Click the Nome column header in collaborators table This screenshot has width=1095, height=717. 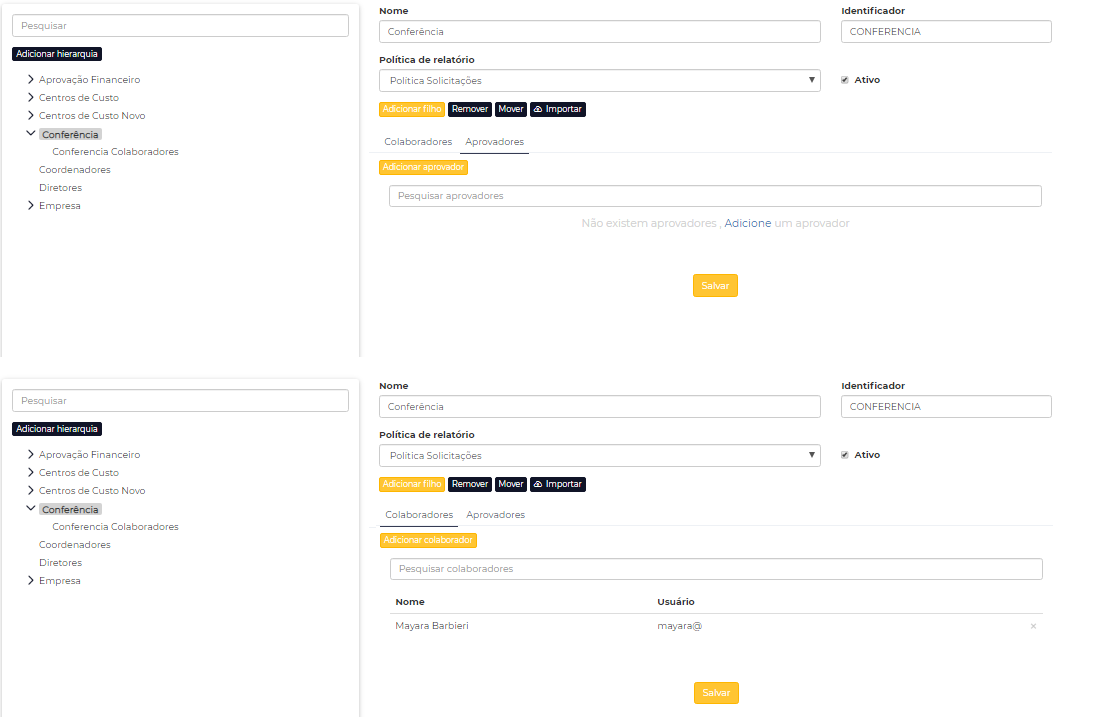(x=410, y=603)
